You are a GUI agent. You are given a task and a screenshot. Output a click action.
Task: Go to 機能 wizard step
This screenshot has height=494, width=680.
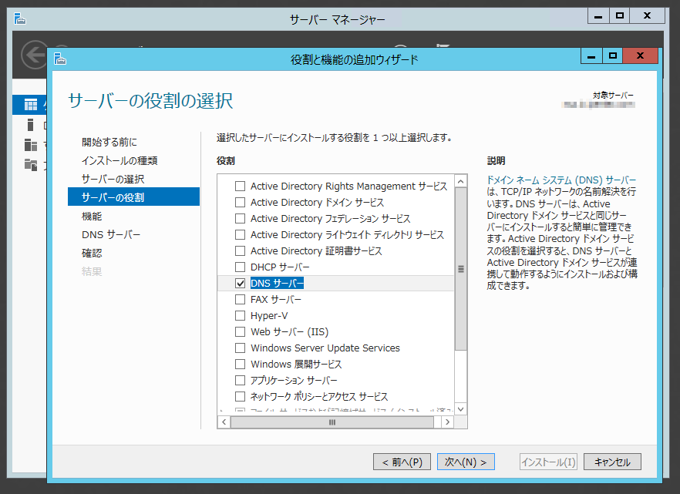click(x=92, y=216)
